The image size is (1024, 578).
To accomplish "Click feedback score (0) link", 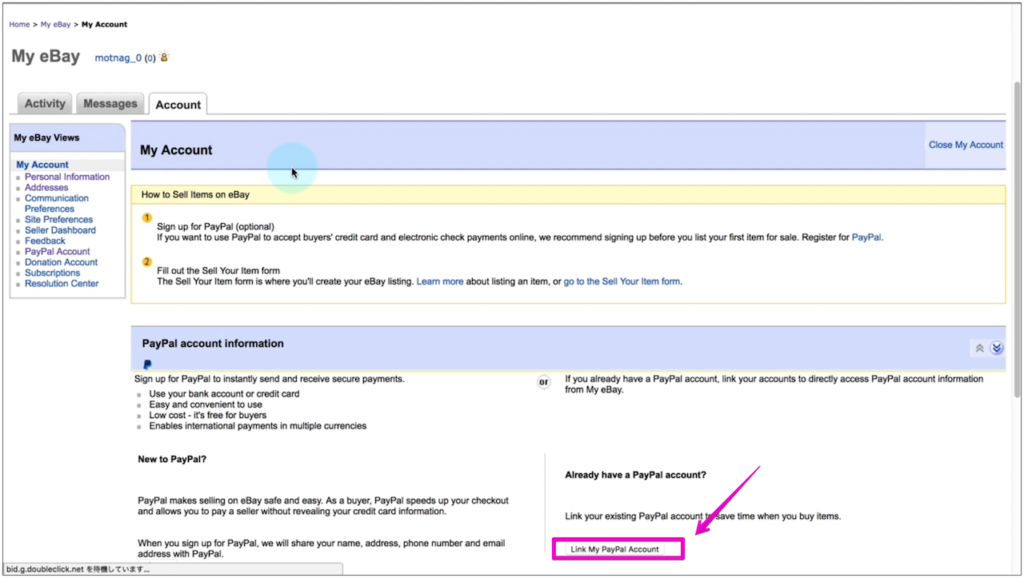I will tap(150, 58).
